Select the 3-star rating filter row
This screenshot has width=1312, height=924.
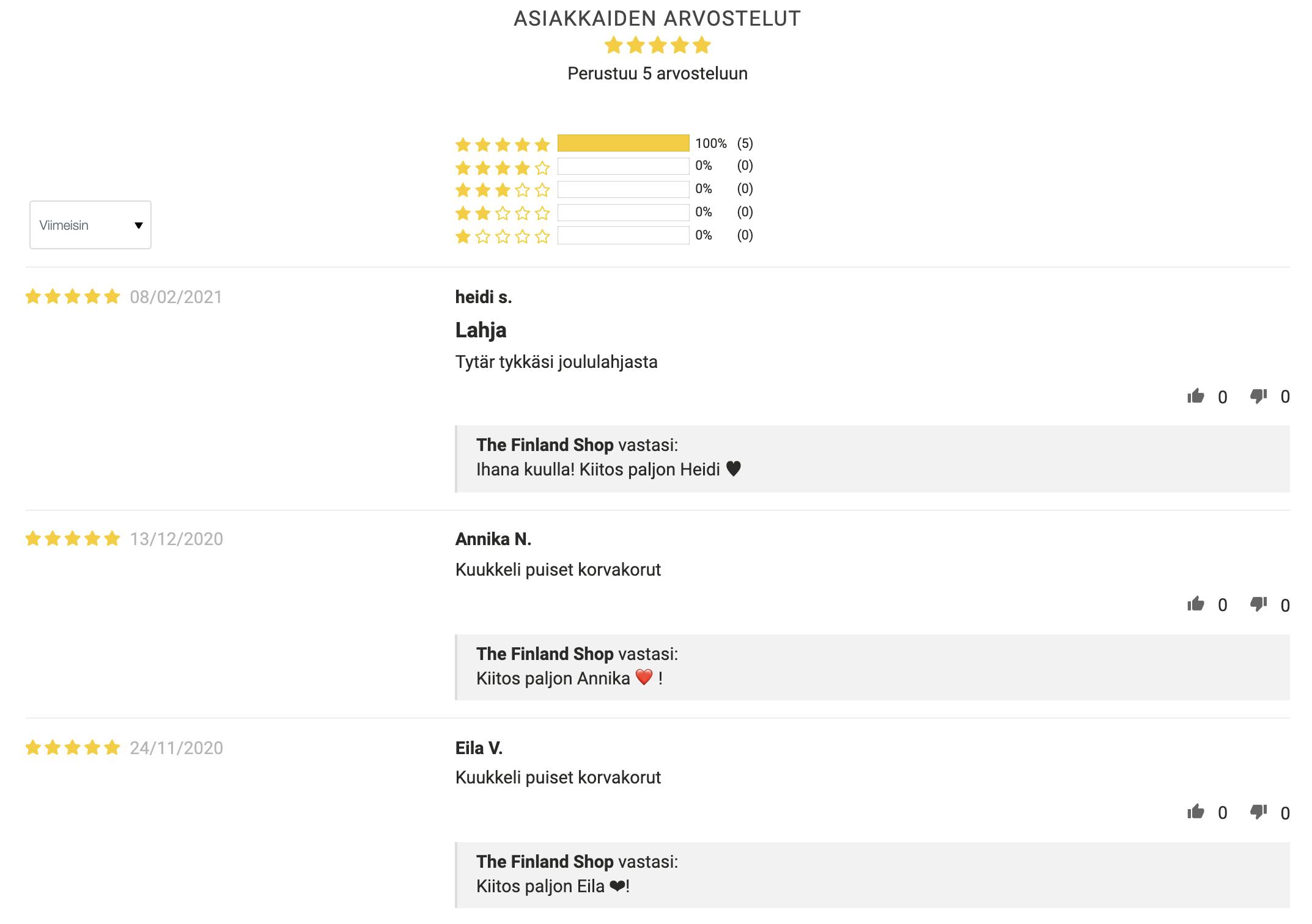pos(604,189)
